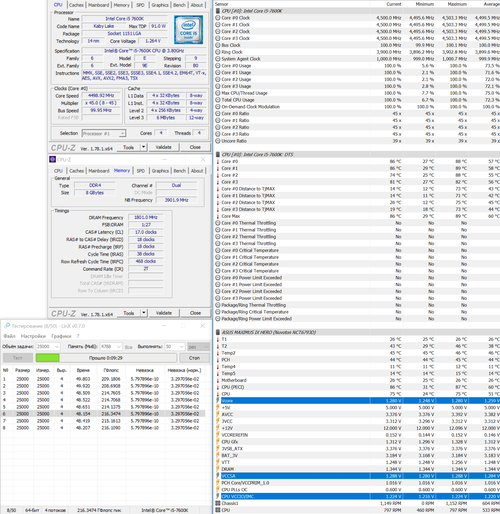The width and height of the screenshot is (500, 514).
Task: Click the Maximum column header in sensor list
Action: (457, 4)
